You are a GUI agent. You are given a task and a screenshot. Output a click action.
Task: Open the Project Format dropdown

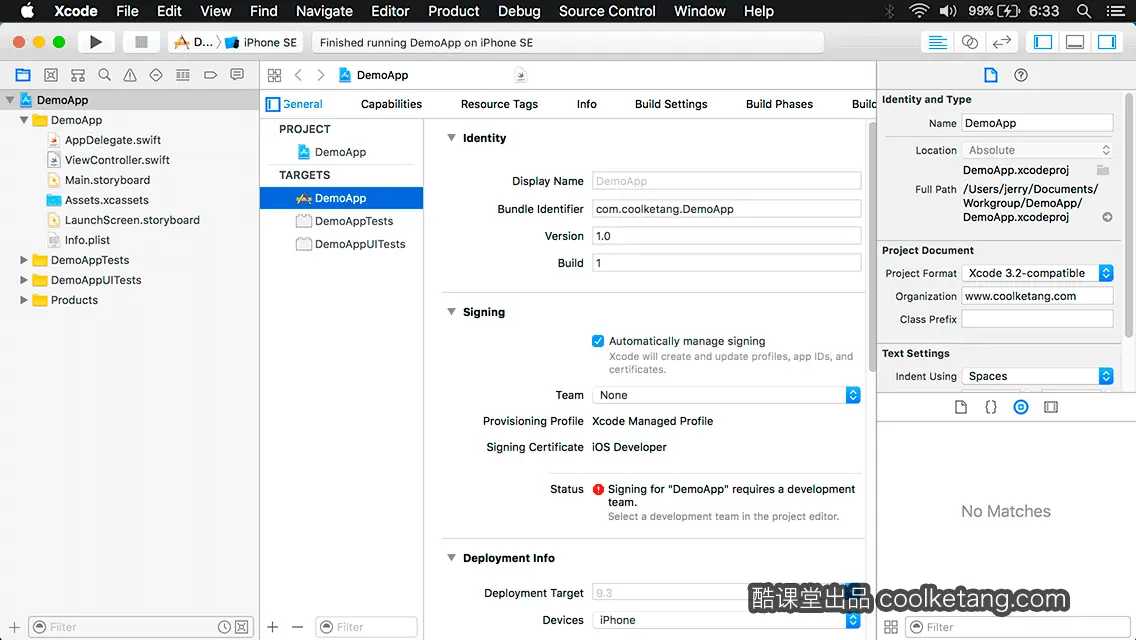click(x=1037, y=273)
